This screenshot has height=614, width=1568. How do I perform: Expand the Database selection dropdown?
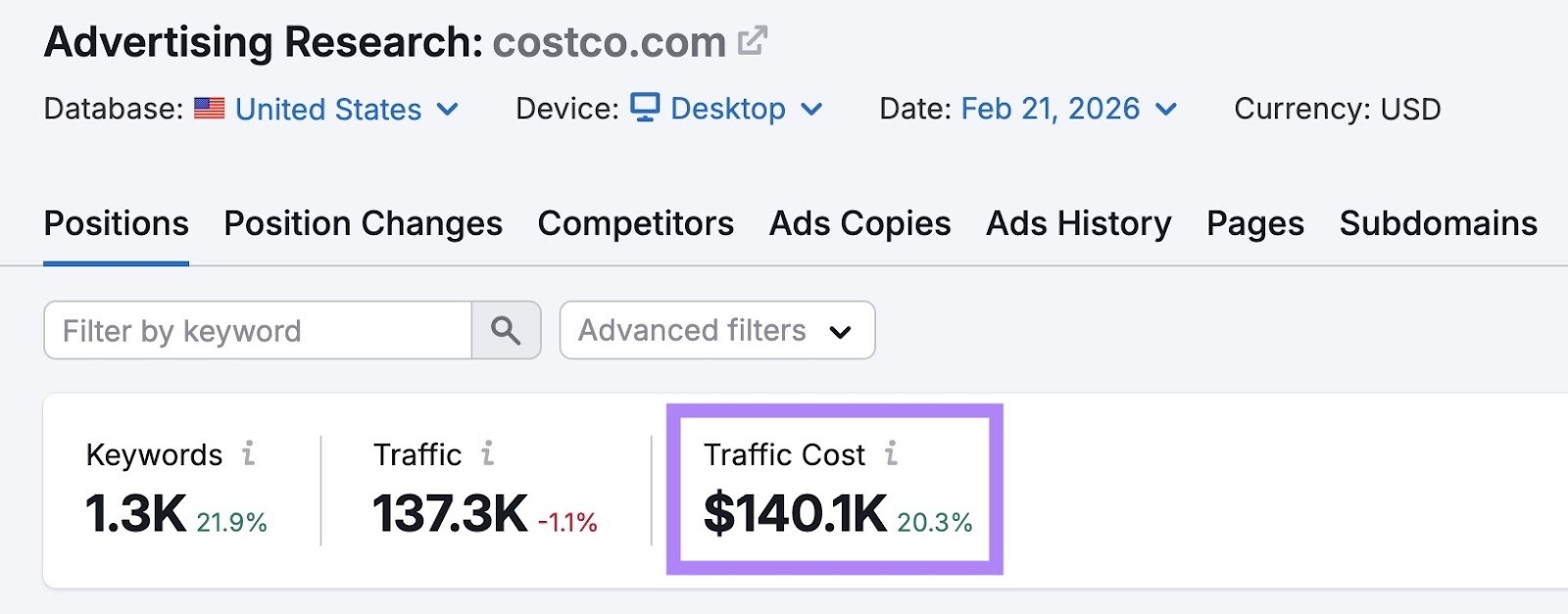(x=448, y=111)
